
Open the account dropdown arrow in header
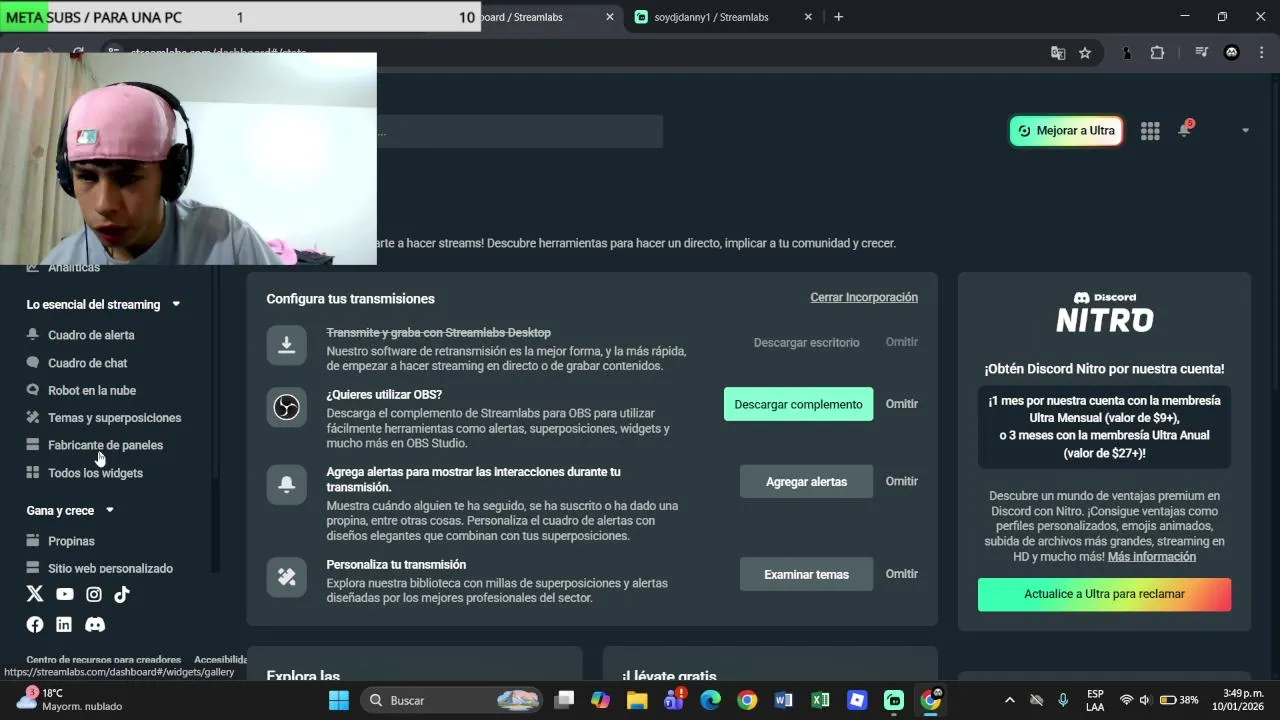coord(1245,131)
